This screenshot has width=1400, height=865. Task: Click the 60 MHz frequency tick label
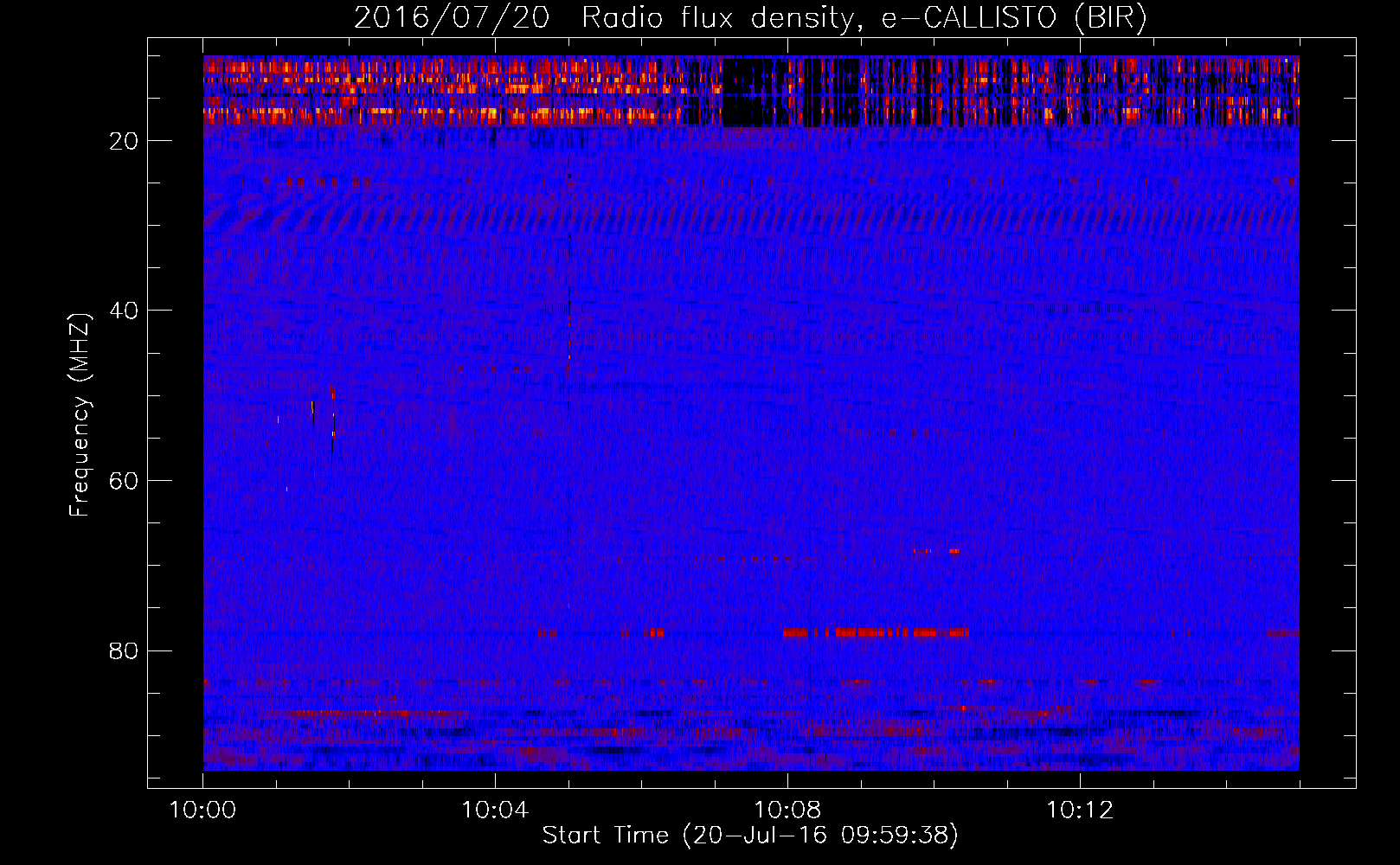[124, 481]
